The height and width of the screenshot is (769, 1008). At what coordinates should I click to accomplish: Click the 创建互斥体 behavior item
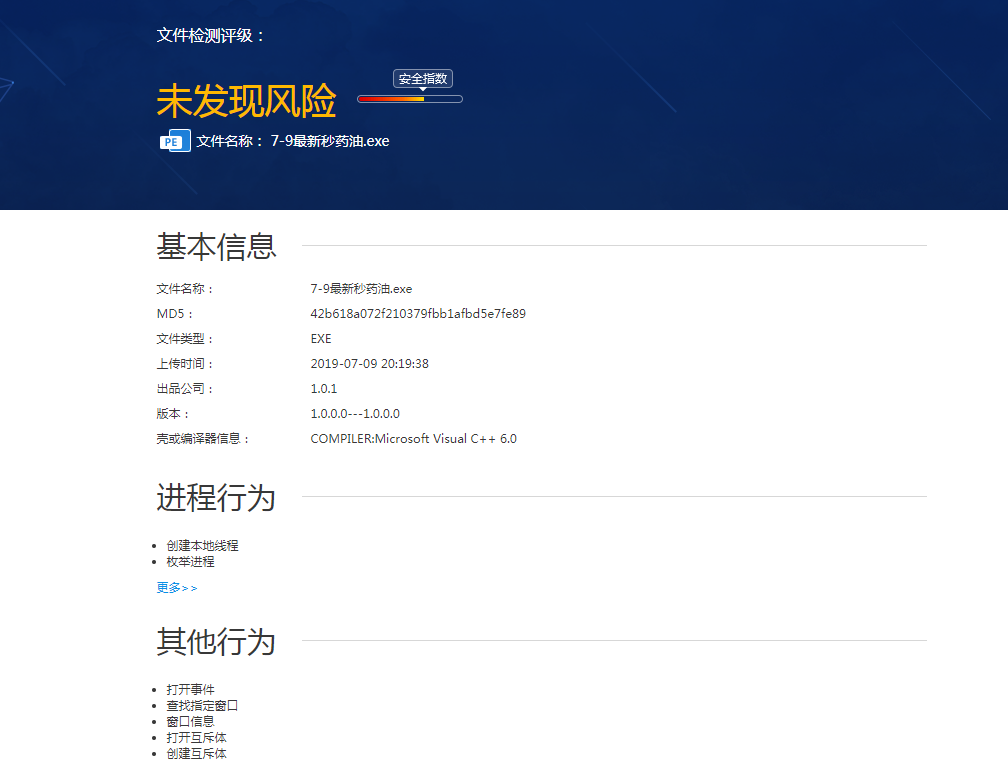click(x=196, y=754)
